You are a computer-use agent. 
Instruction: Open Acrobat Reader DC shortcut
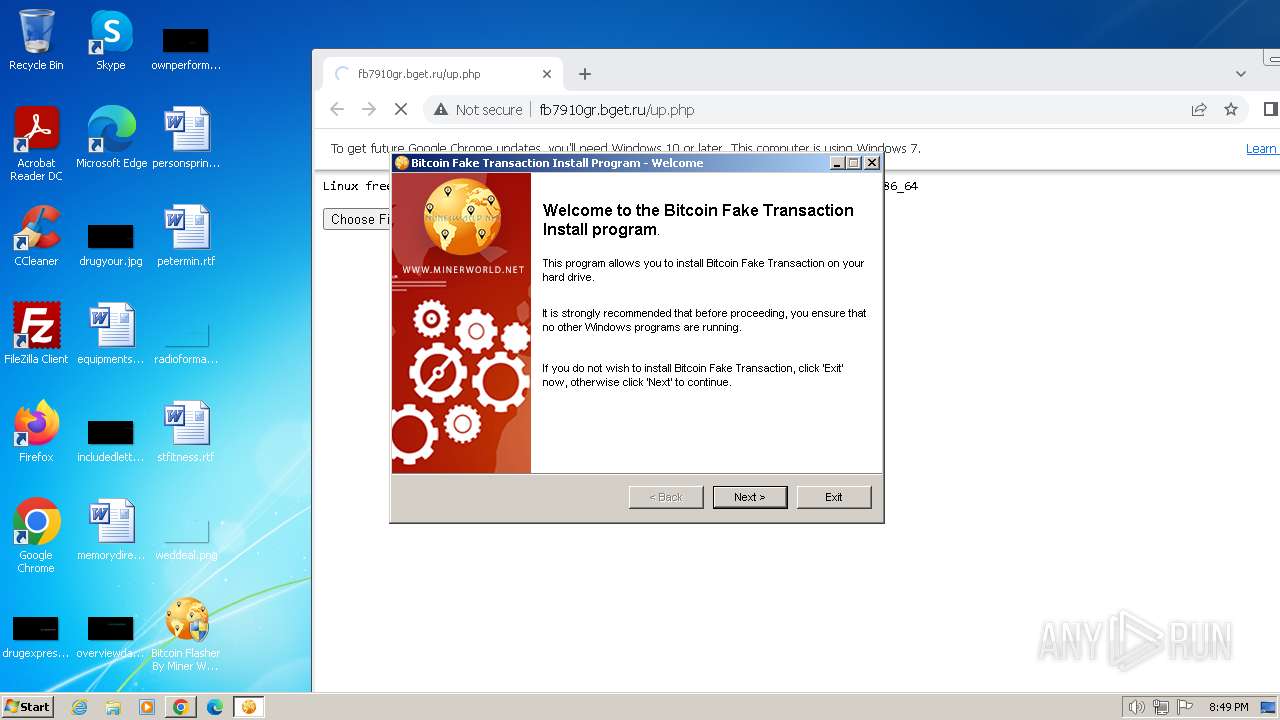point(36,143)
